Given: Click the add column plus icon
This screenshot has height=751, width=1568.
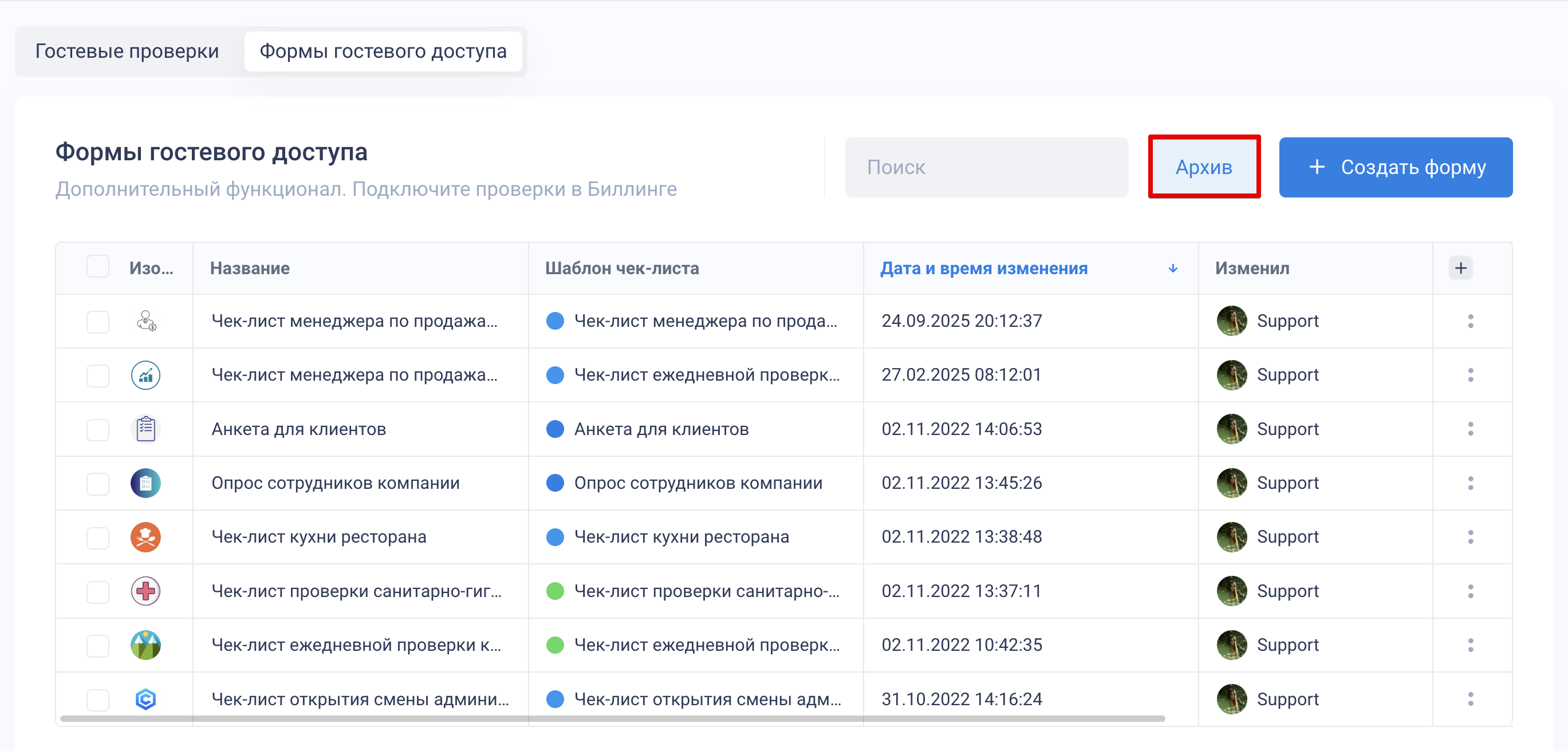Looking at the screenshot, I should point(1460,268).
